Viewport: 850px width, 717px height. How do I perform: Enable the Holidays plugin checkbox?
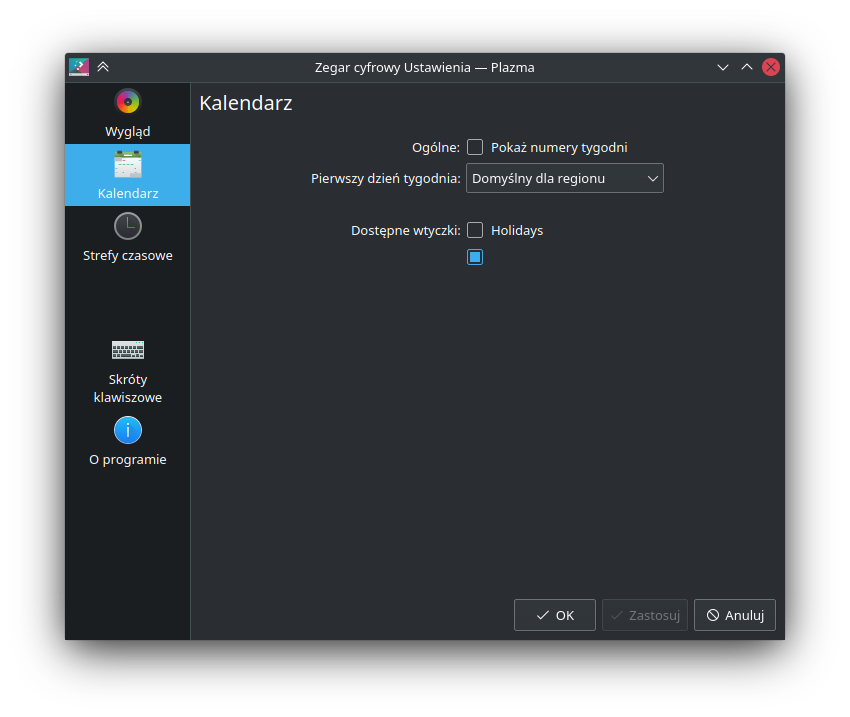point(475,230)
